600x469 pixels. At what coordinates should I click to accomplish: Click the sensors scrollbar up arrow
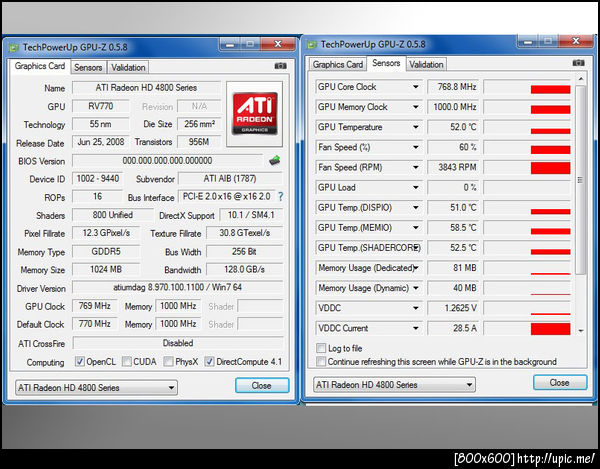point(580,79)
